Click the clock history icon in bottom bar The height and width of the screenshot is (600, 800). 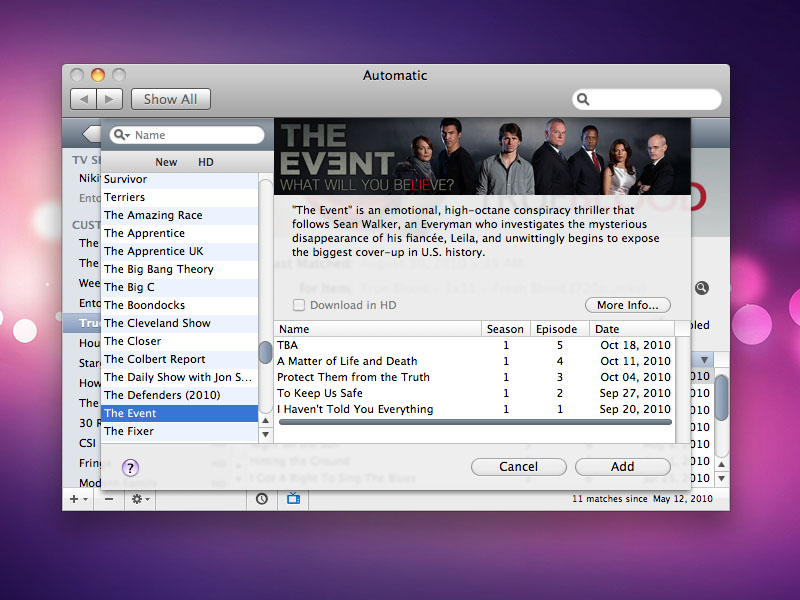tap(262, 499)
